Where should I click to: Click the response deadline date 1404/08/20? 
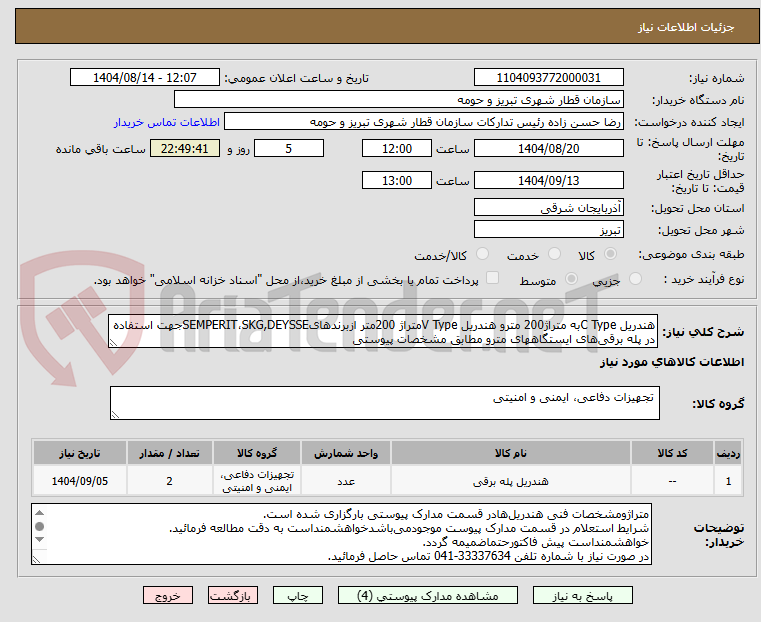(x=548, y=148)
